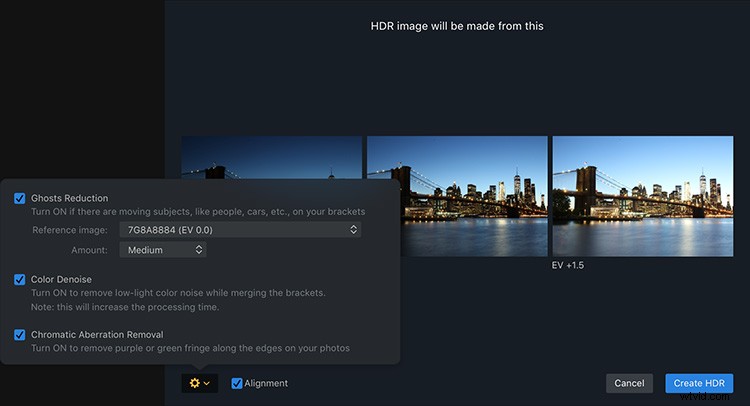Click the 'EV +1.5' label
This screenshot has width=750, height=406.
coord(568,265)
